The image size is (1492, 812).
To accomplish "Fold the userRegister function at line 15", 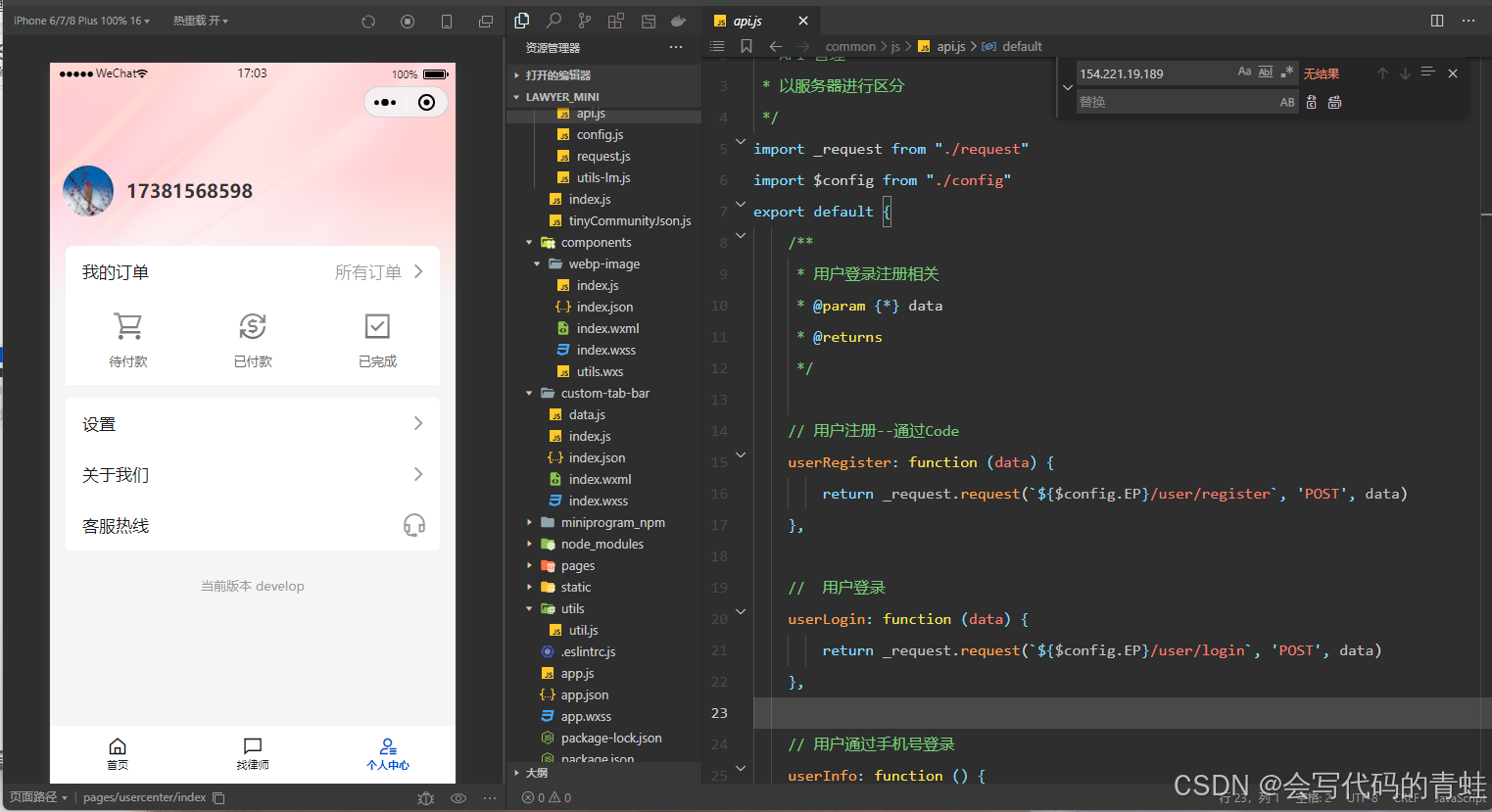I will pos(741,455).
